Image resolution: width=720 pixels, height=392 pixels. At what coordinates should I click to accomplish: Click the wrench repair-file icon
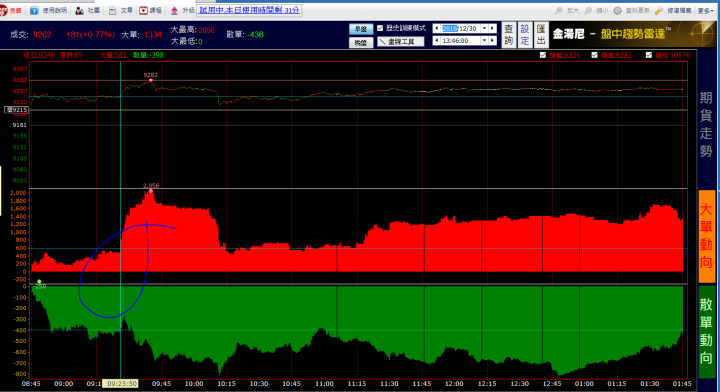659,10
